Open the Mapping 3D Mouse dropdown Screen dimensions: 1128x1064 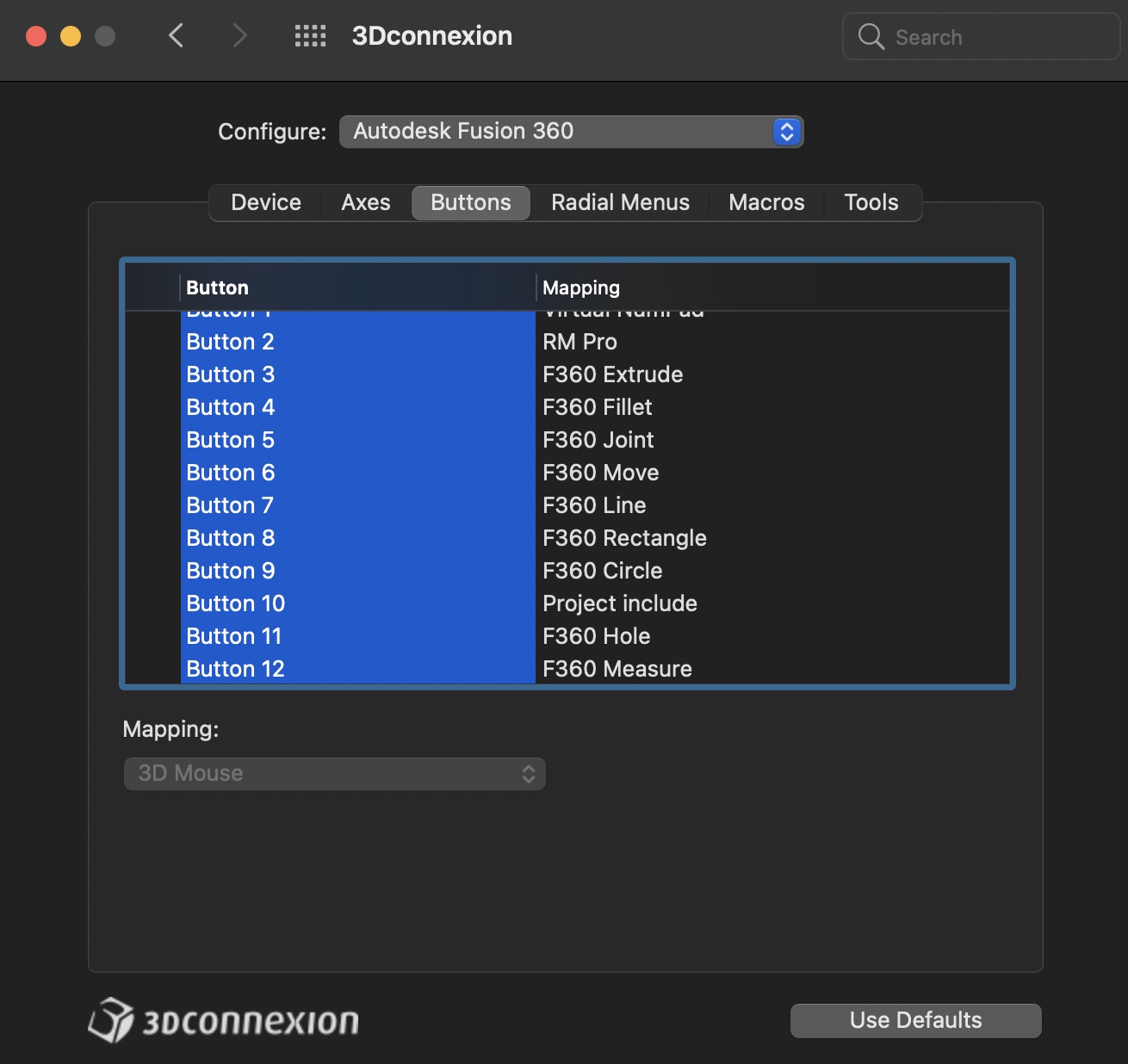coord(335,773)
